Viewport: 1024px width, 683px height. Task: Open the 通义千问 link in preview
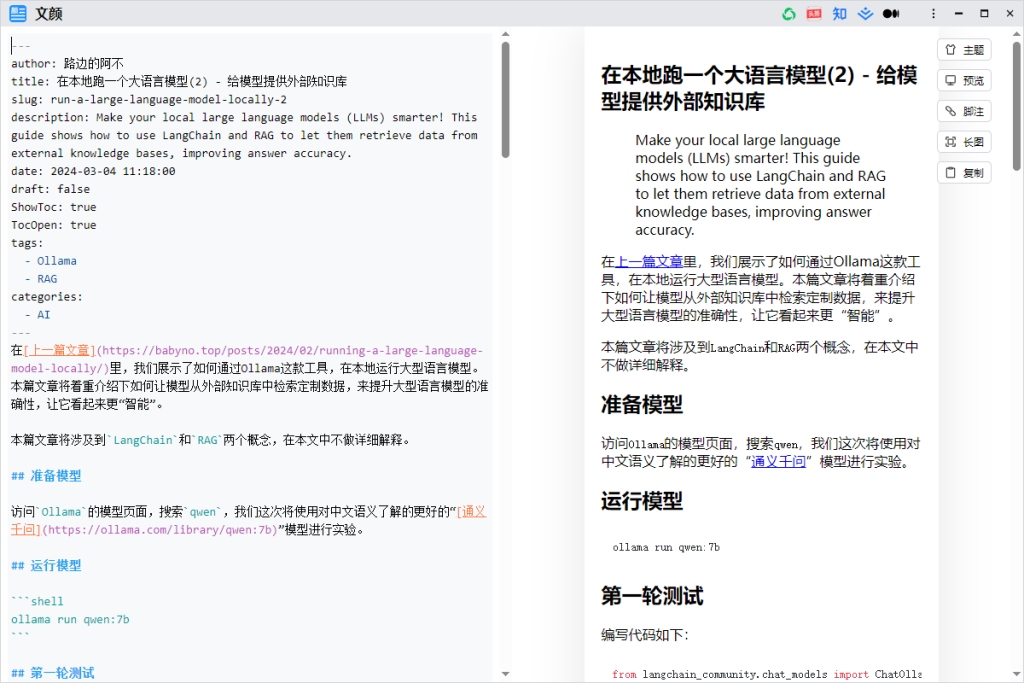778,462
